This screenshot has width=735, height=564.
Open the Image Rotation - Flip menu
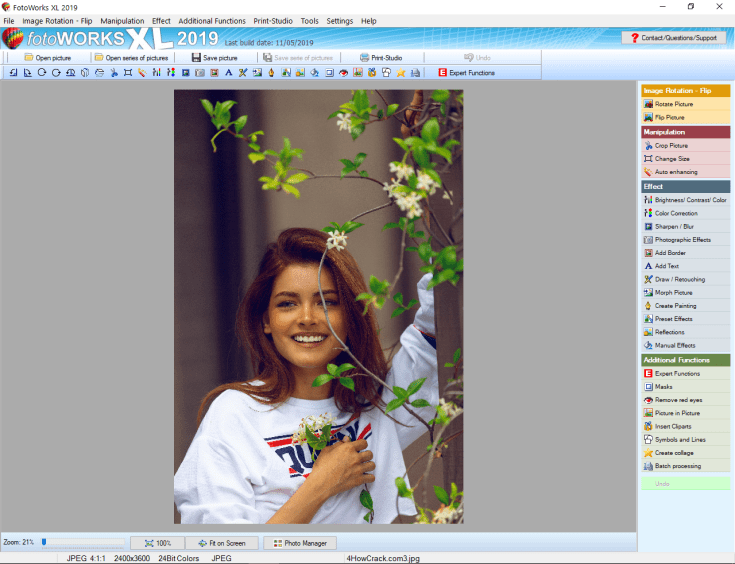[57, 21]
